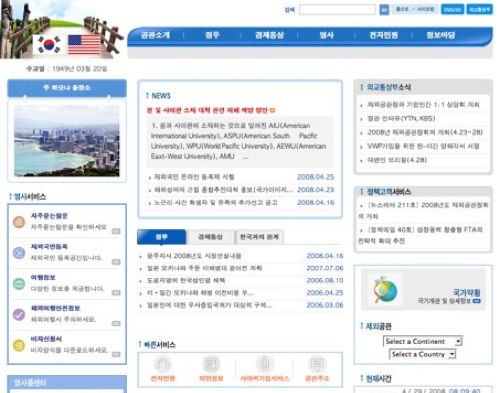Image resolution: width=500 pixels, height=393 pixels.
Task: Open the 주 호놀룰루 총영사관 header banner
Action: (67, 88)
